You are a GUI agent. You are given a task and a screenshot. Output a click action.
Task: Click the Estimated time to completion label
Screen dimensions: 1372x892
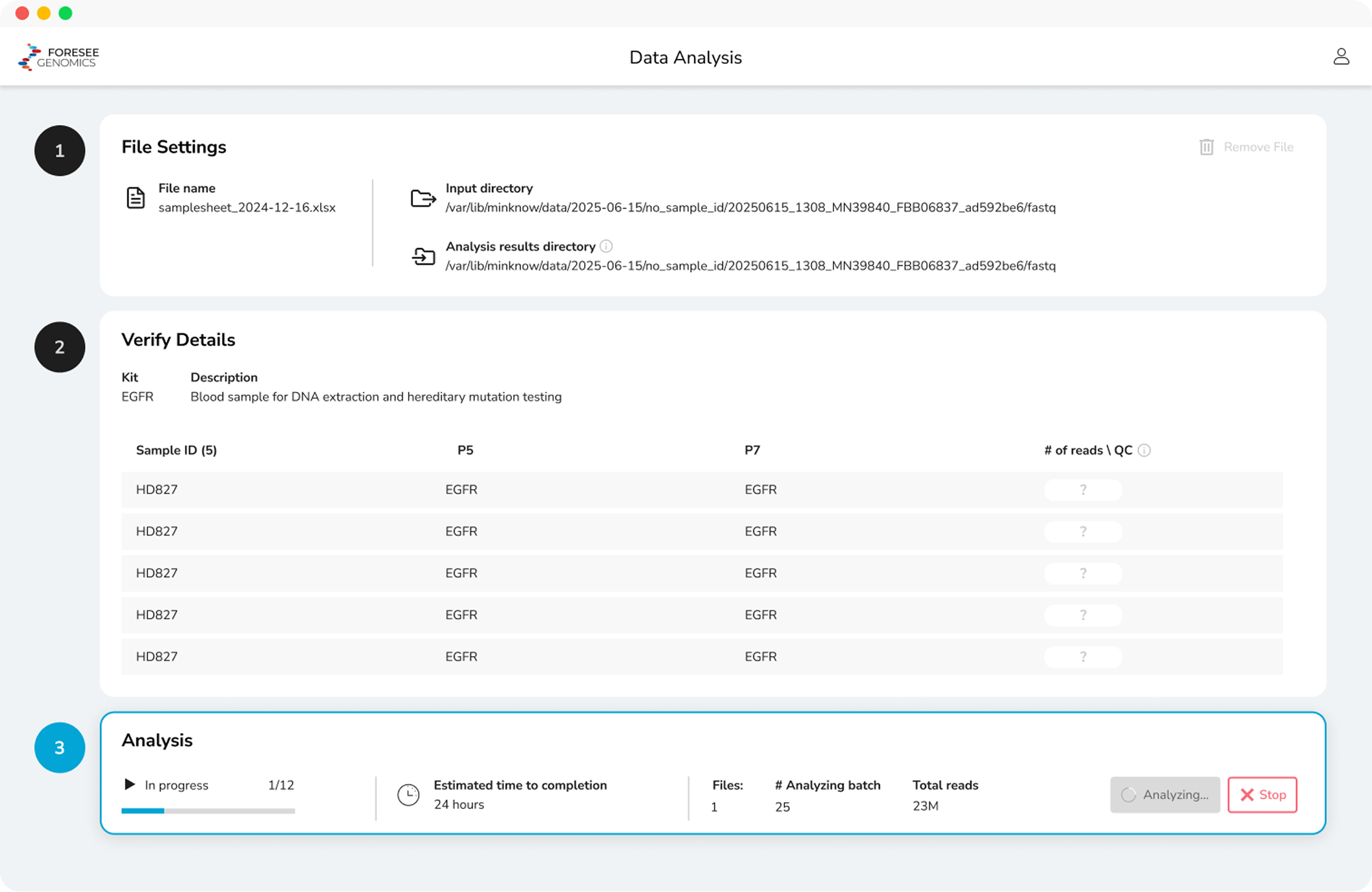point(520,785)
